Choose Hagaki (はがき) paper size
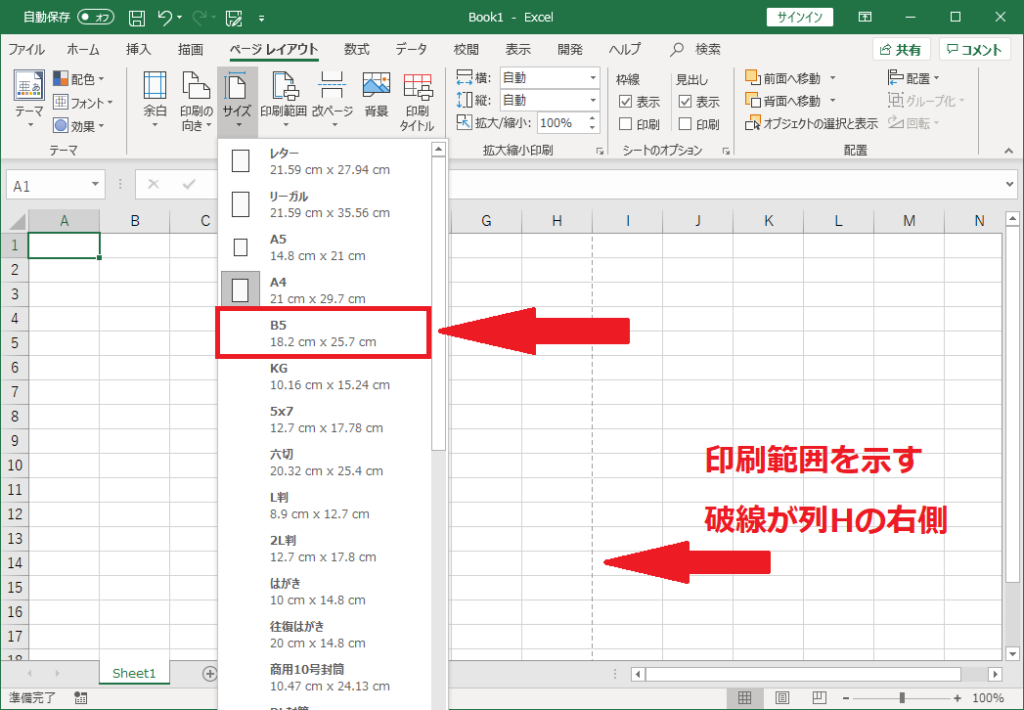Screen dimensions: 1024x710 [x=325, y=591]
